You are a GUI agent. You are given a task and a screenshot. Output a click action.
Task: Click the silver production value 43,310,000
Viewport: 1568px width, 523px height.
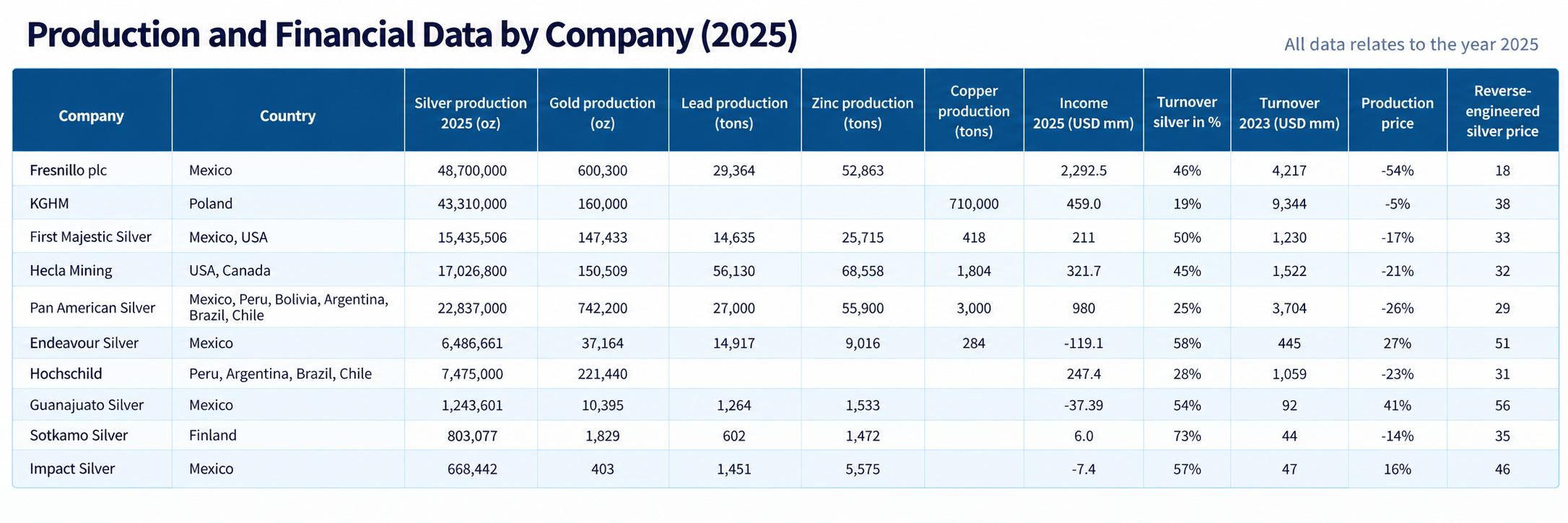coord(472,204)
